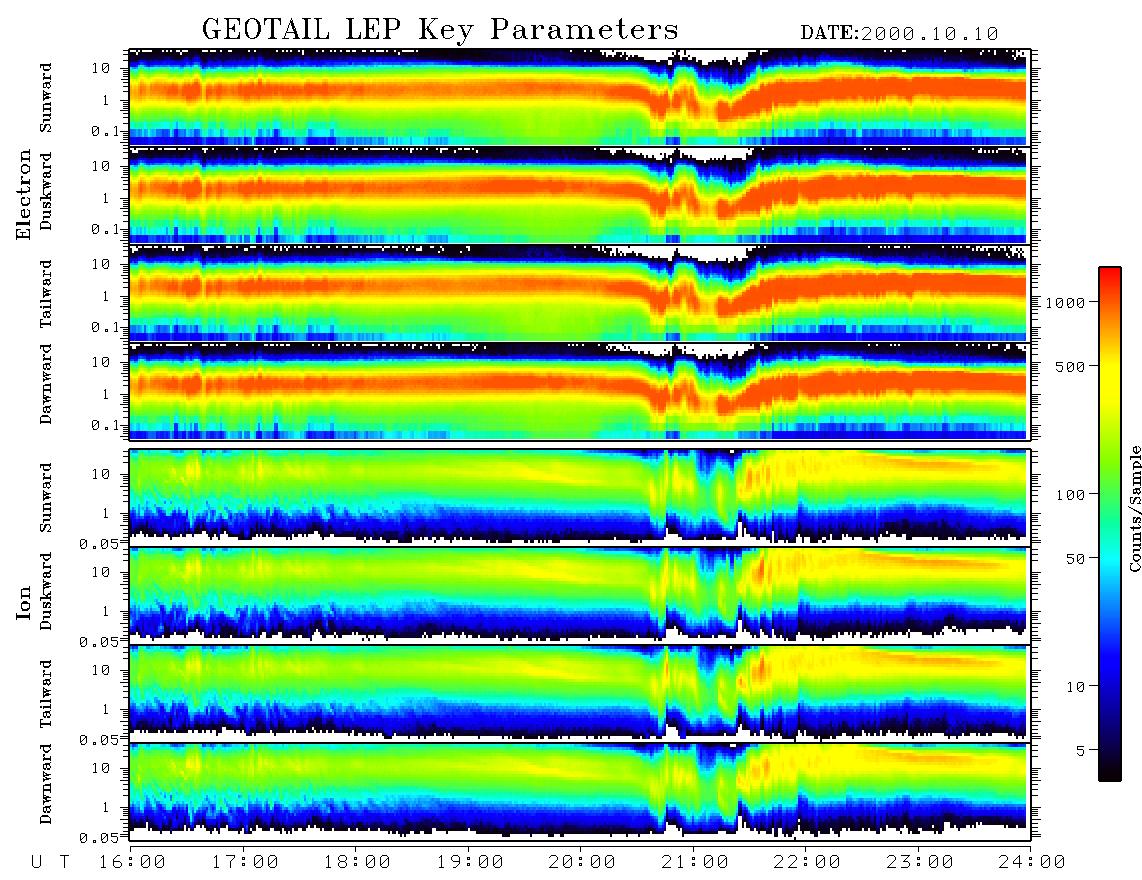The height and width of the screenshot is (880, 1142).
Task: Click the '100' color bar tick label
Action: pos(1071,495)
